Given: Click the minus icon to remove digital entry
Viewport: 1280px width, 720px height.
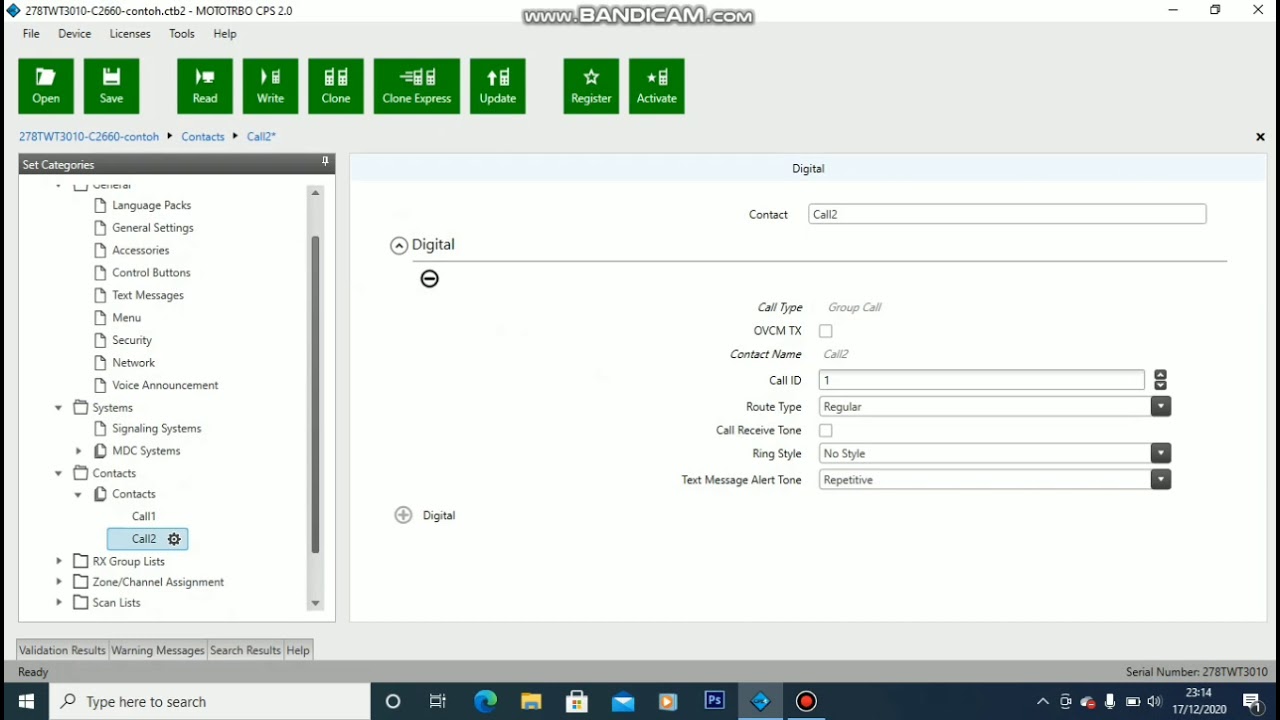Looking at the screenshot, I should 429,279.
